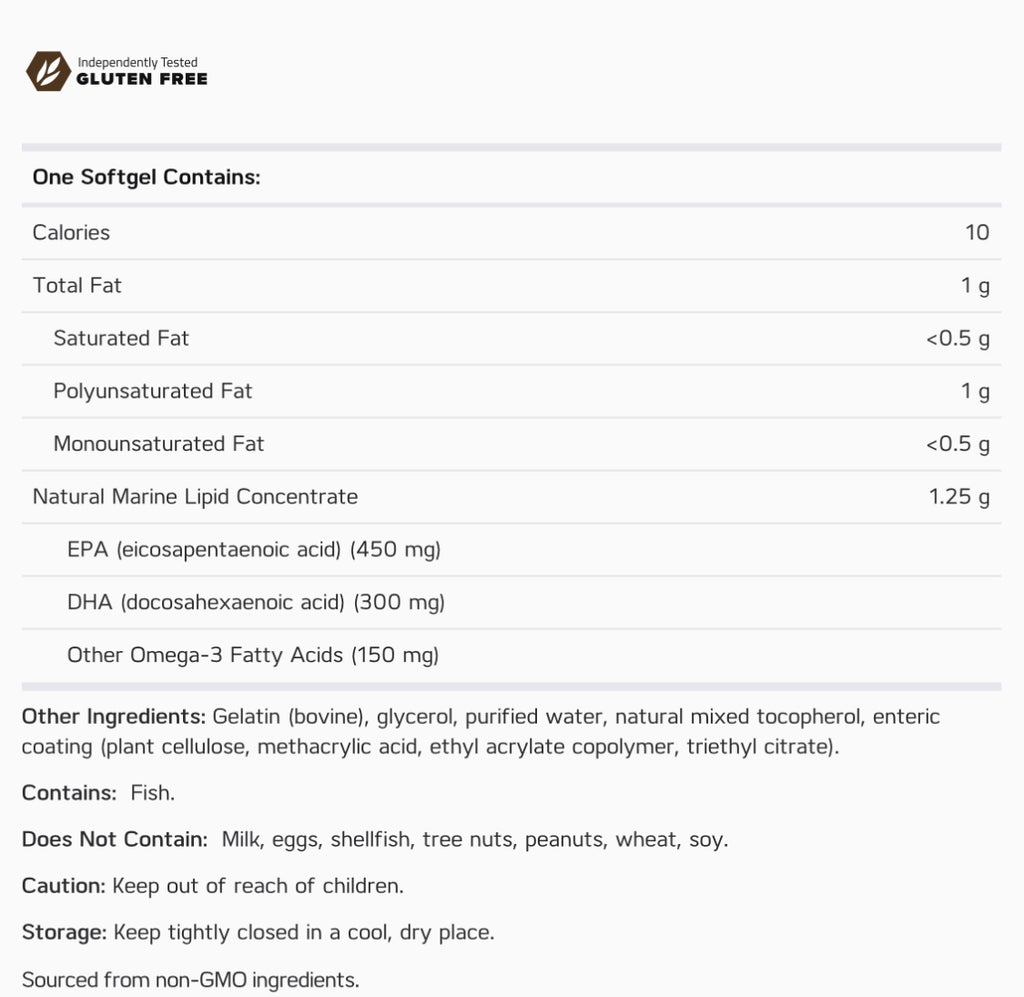The width and height of the screenshot is (1024, 997).
Task: Select the Monounsaturated Fat row label
Action: point(159,444)
